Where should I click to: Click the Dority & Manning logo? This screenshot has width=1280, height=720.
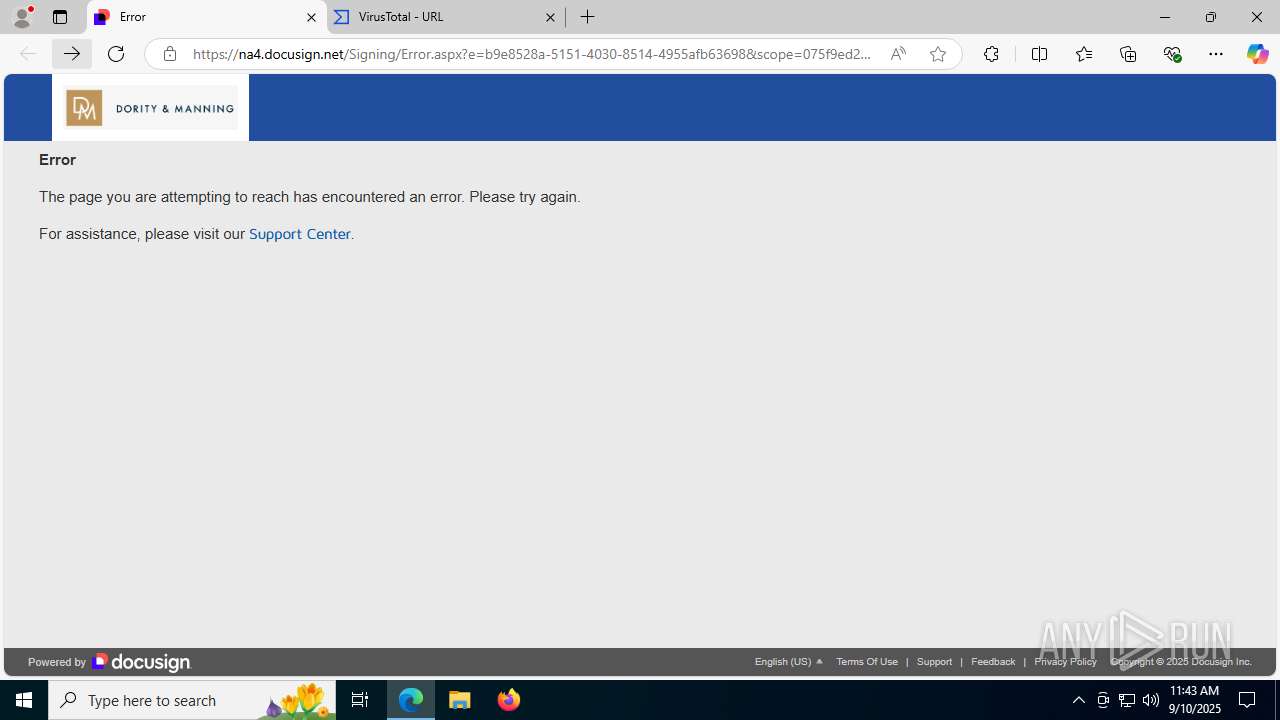[x=150, y=108]
